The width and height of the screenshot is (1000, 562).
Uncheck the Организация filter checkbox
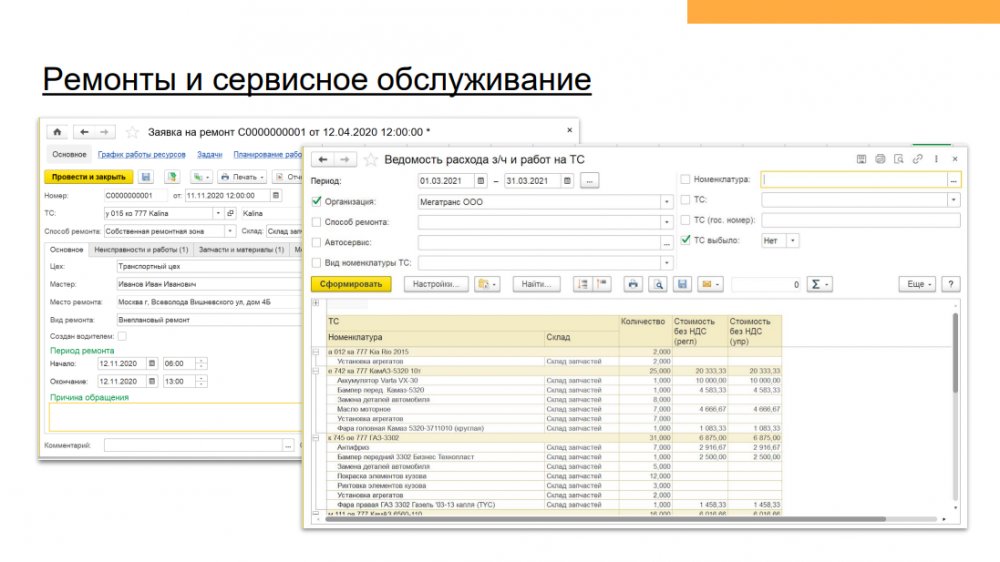pyautogui.click(x=317, y=201)
